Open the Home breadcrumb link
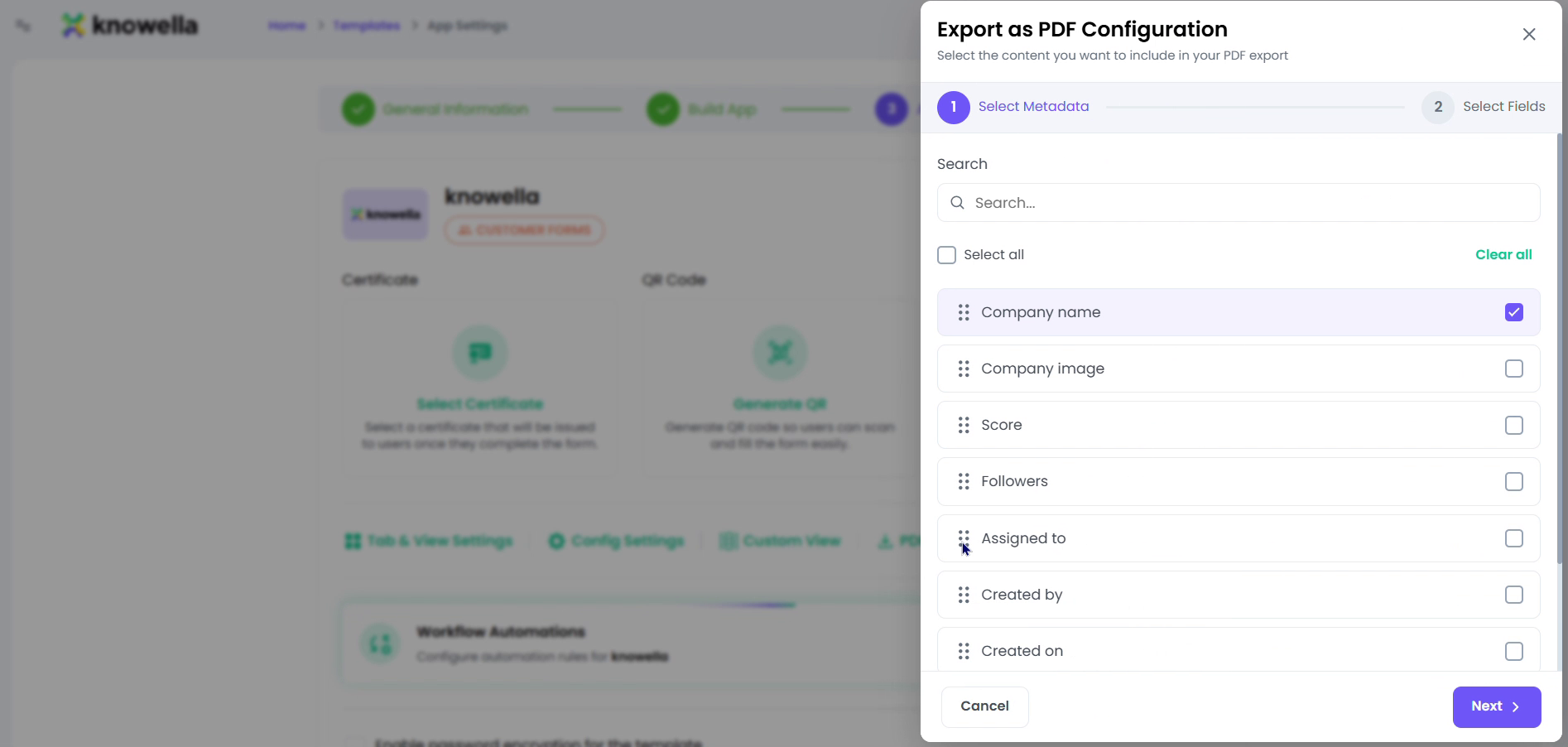Image resolution: width=1568 pixels, height=747 pixels. (286, 26)
